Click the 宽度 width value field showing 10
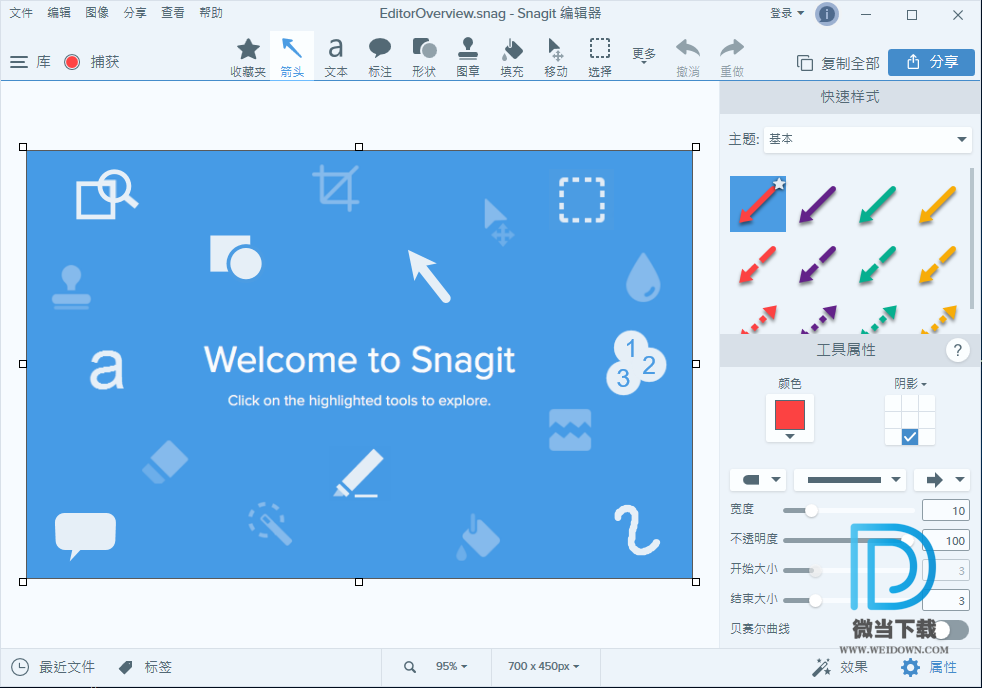Image resolution: width=982 pixels, height=688 pixels. (946, 511)
